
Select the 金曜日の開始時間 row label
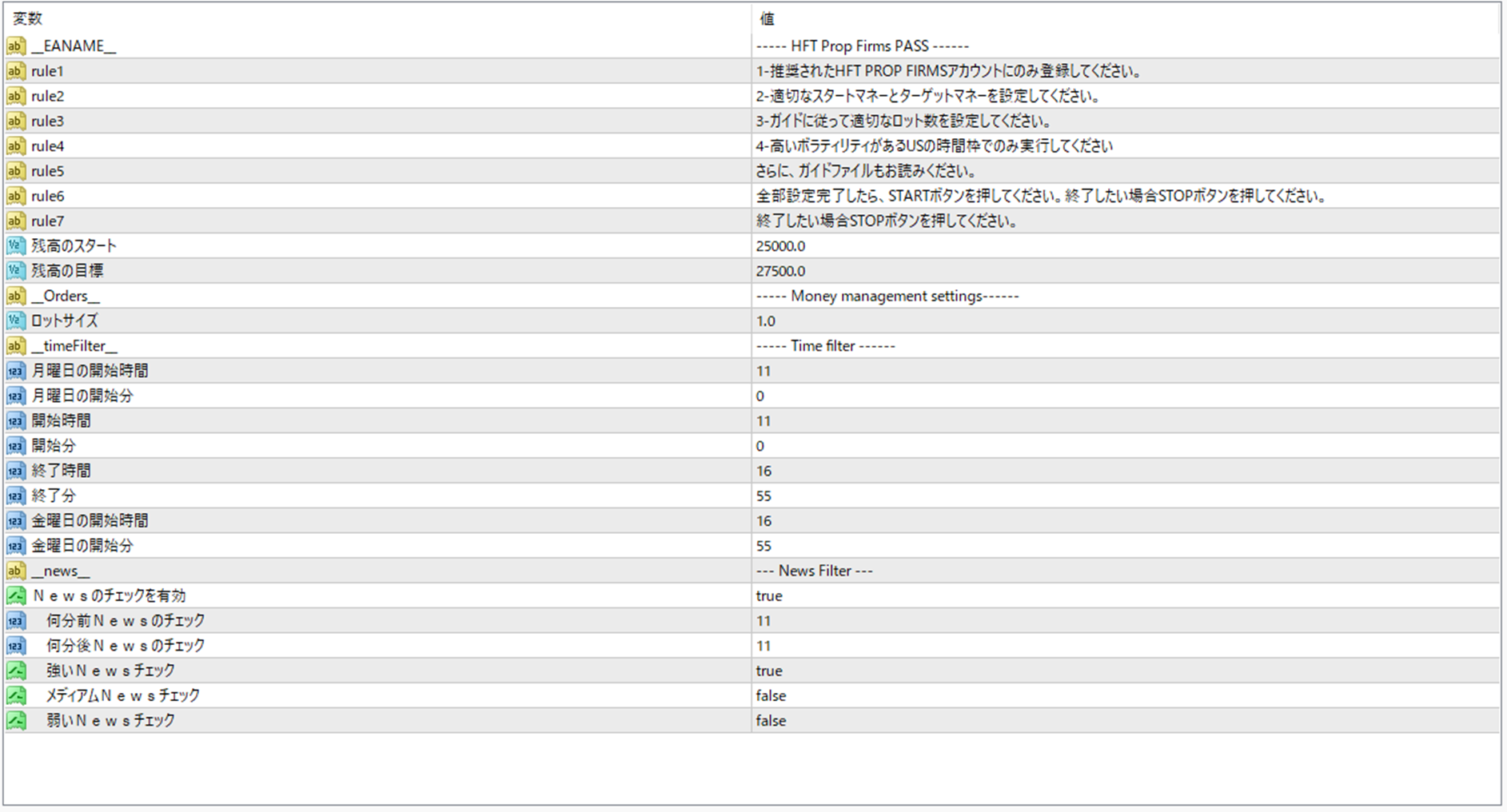point(90,521)
